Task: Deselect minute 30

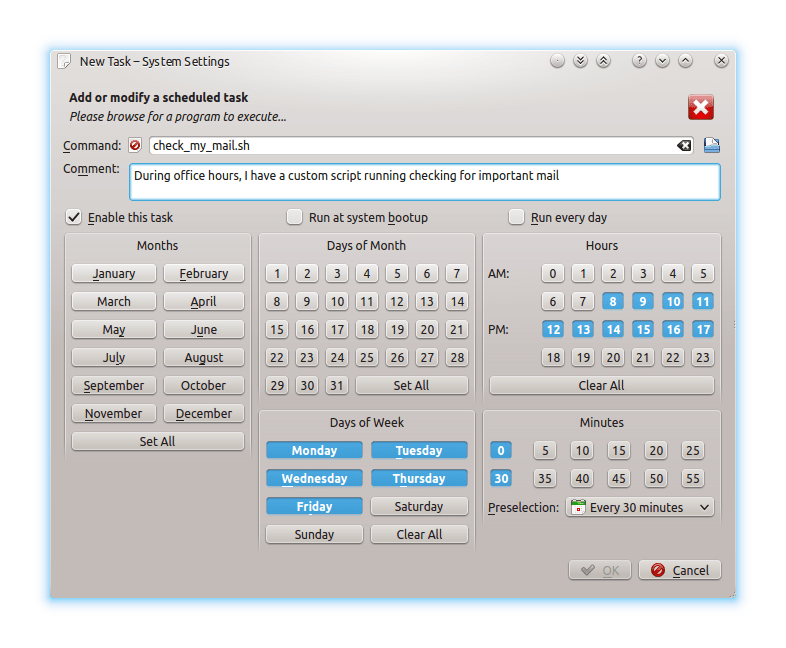Action: click(x=501, y=478)
